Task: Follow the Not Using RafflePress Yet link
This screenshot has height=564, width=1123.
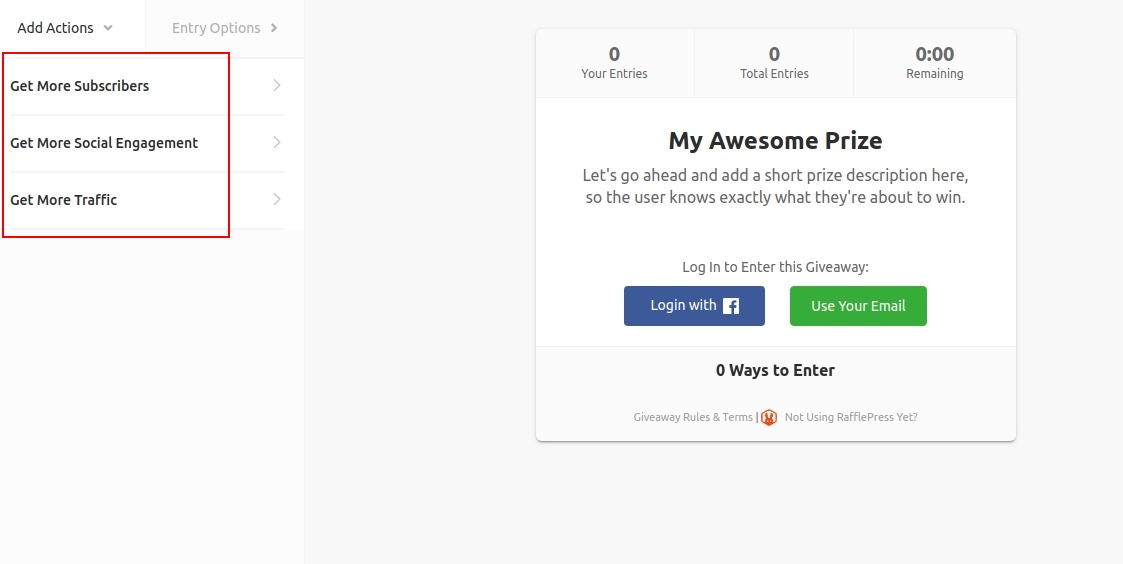Action: (x=851, y=417)
